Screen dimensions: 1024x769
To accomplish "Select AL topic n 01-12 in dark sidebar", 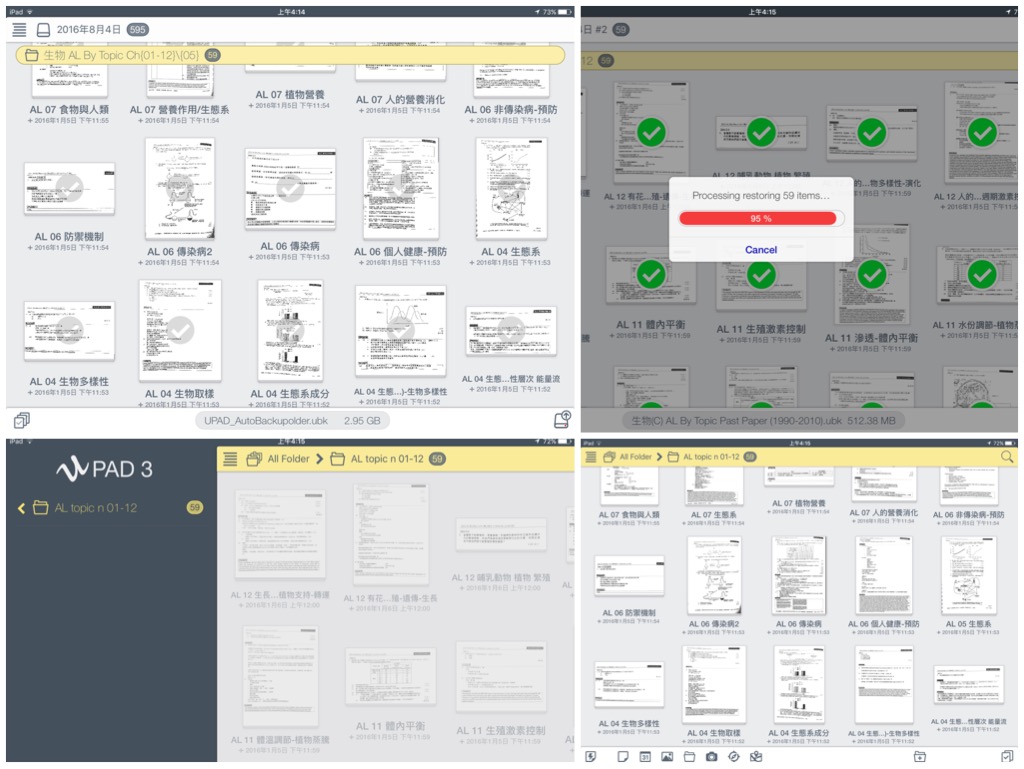I will [x=96, y=508].
